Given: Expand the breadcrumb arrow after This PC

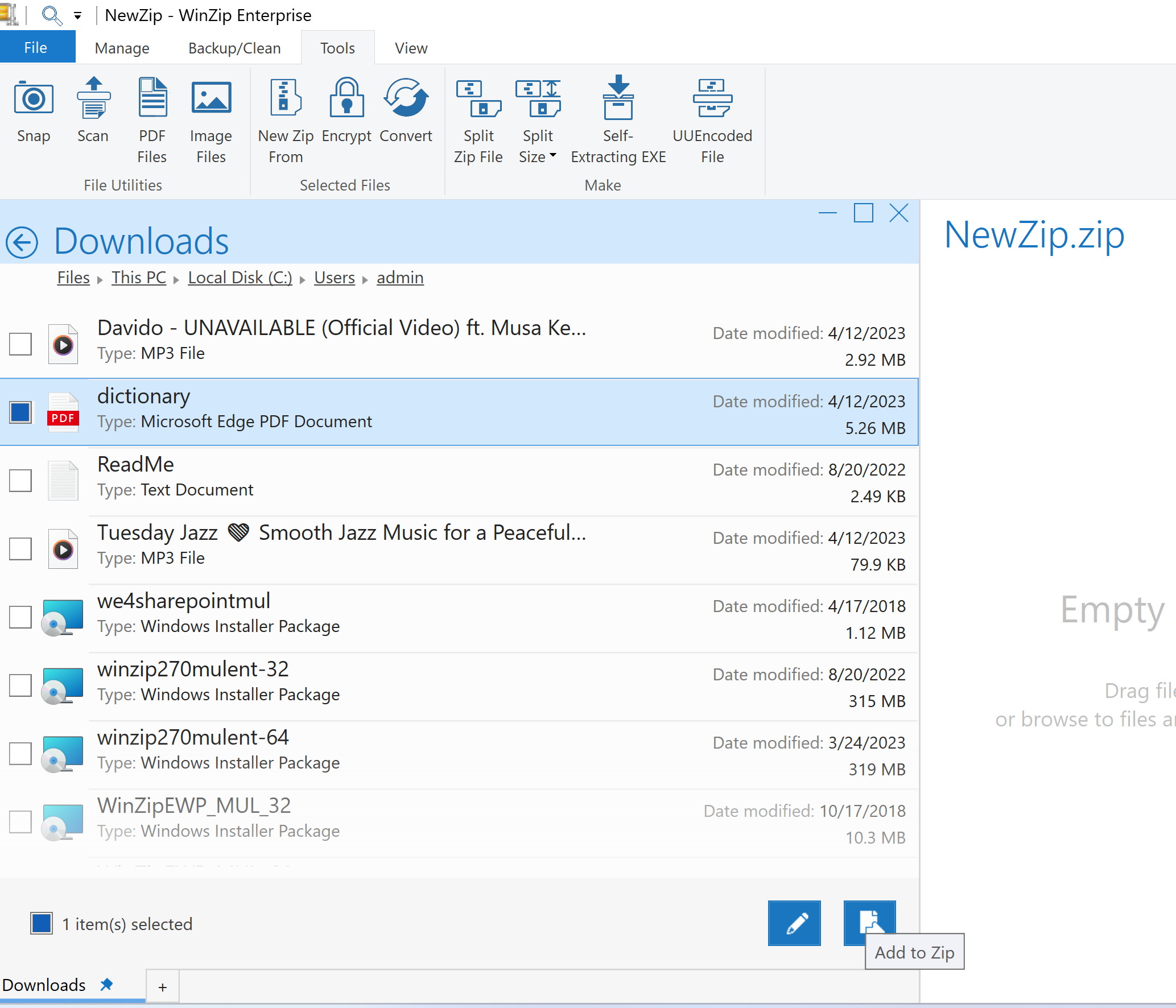Looking at the screenshot, I should [x=176, y=279].
